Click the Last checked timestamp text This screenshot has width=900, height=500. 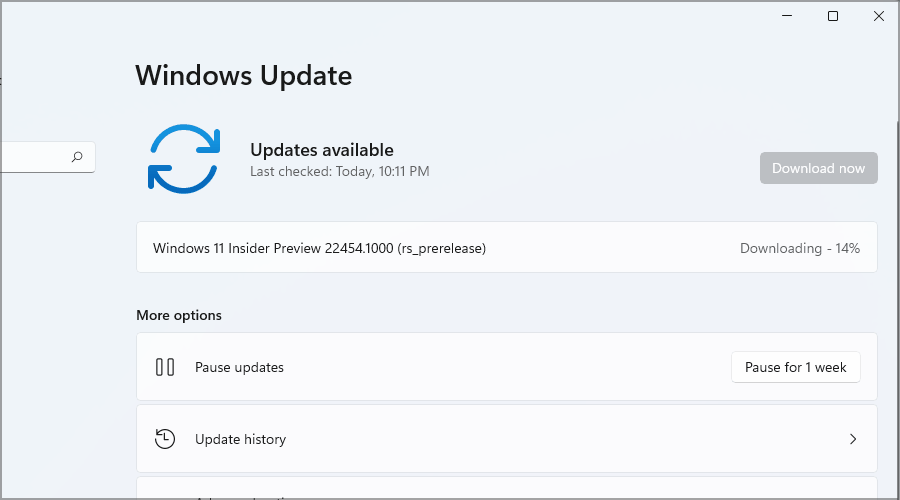pyautogui.click(x=339, y=172)
